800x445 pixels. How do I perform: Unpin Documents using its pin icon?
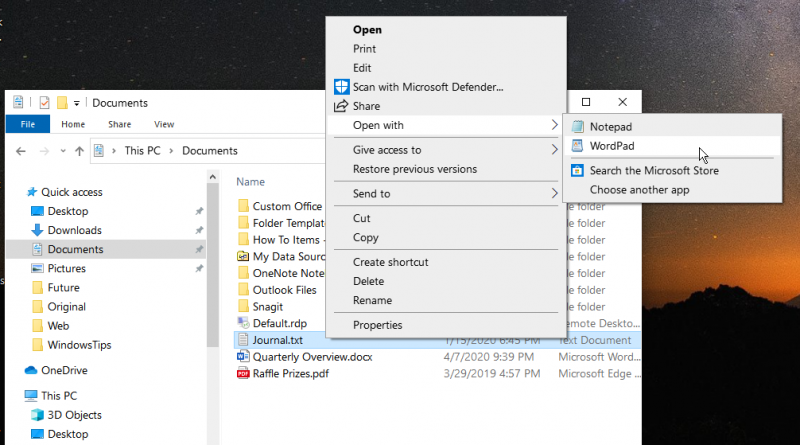pyautogui.click(x=199, y=250)
